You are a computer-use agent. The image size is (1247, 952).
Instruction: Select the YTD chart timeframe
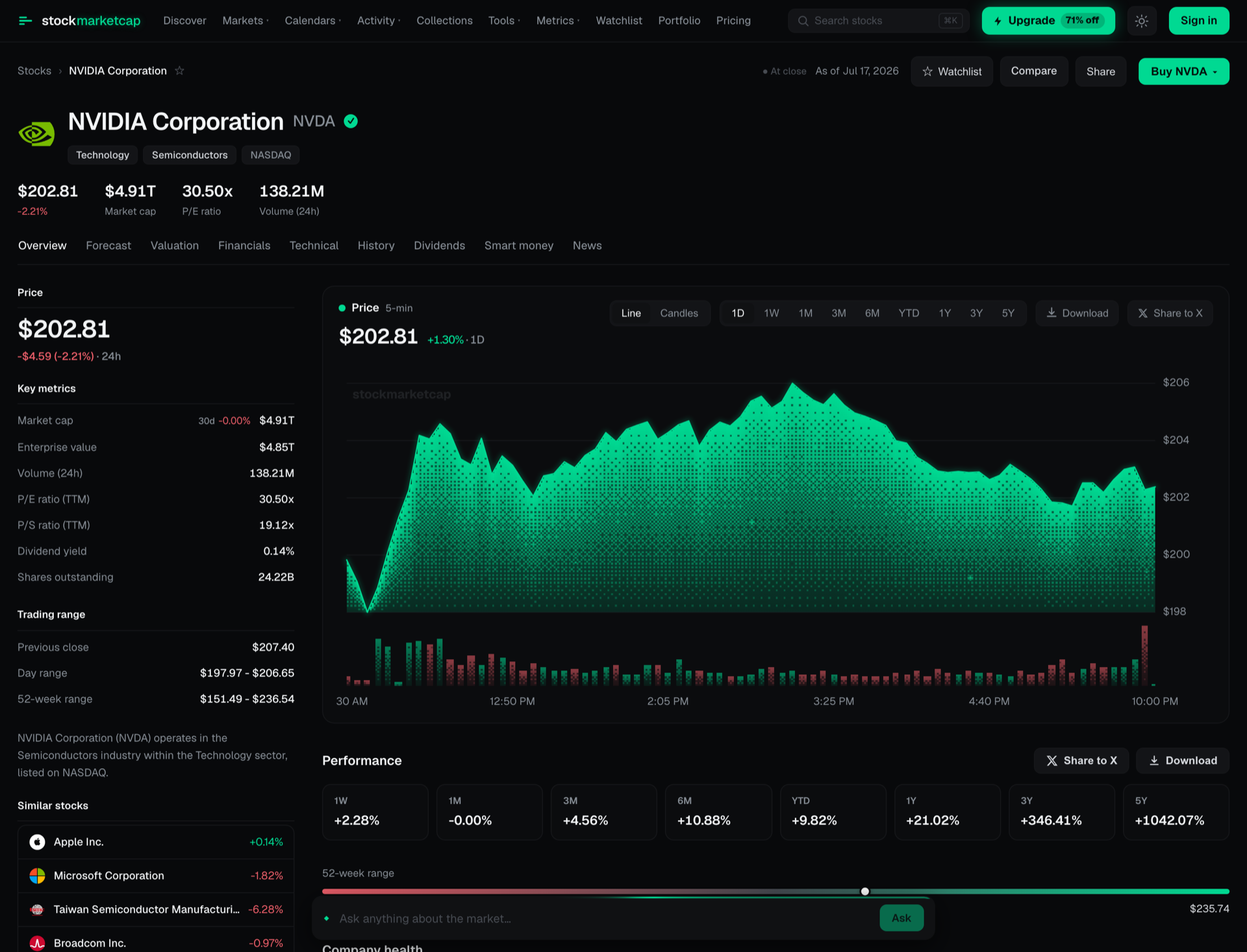(909, 313)
